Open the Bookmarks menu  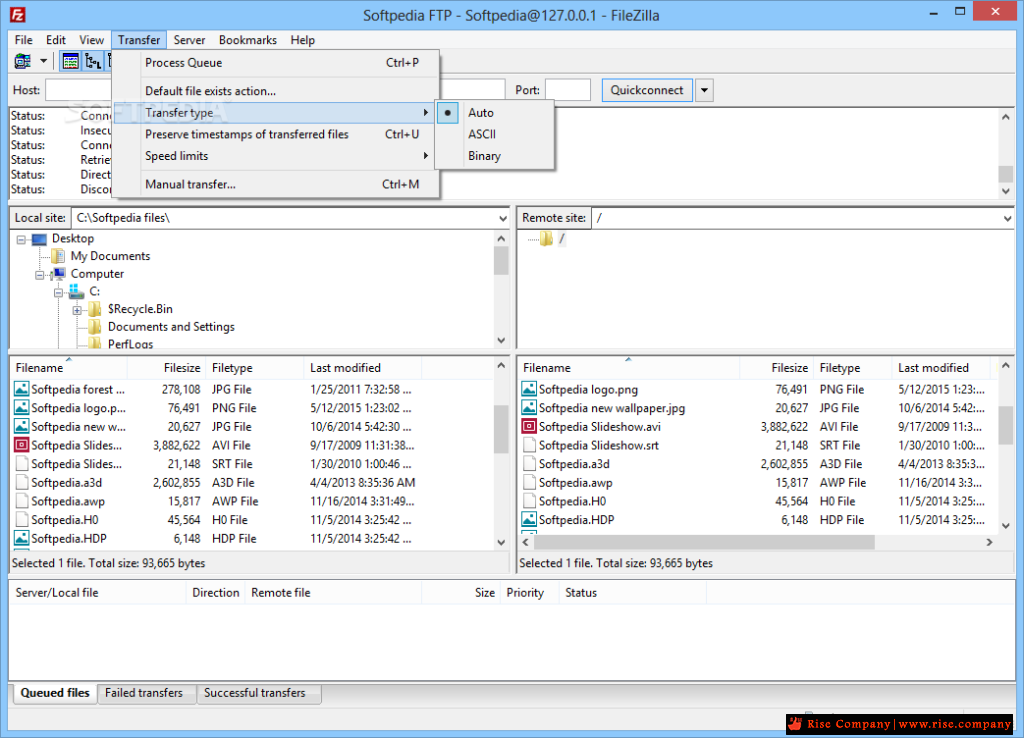tap(248, 40)
